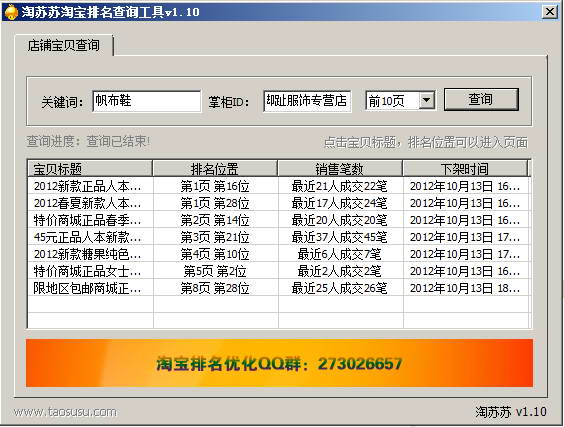564x427 pixels.
Task: Sort by 排名位置 column header
Action: coord(215,168)
